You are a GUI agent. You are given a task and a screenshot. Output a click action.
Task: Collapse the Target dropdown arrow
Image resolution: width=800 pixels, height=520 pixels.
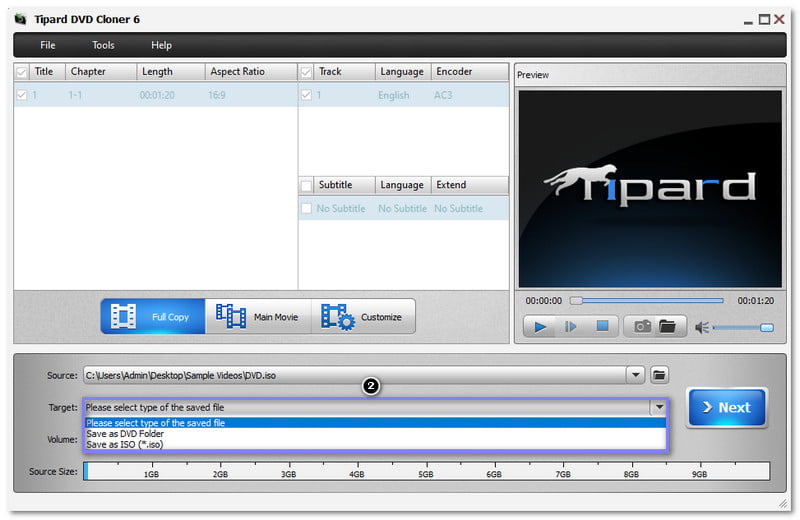tap(659, 407)
